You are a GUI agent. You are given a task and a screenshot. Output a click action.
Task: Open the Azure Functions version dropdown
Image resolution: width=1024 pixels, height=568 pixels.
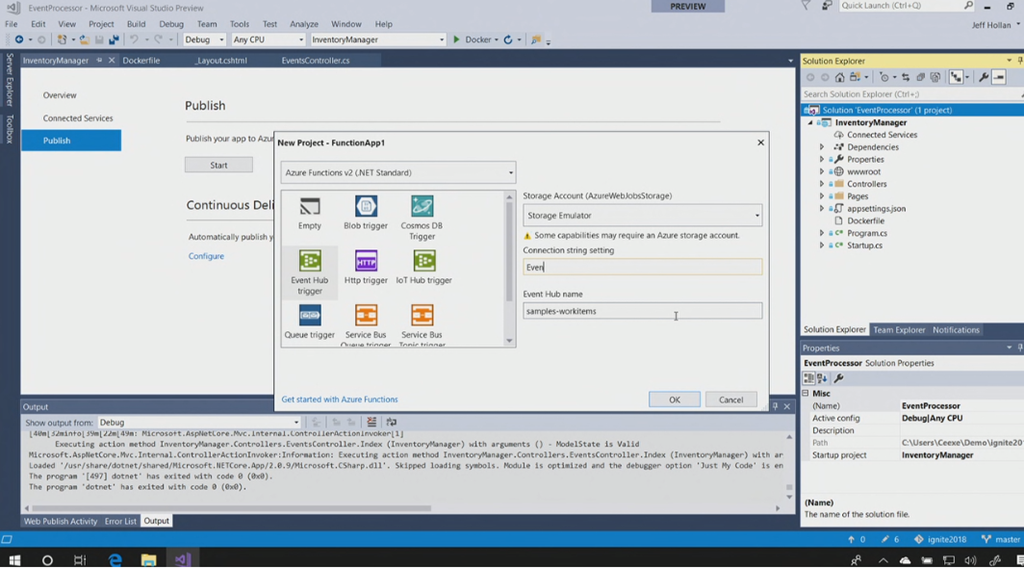pos(398,173)
